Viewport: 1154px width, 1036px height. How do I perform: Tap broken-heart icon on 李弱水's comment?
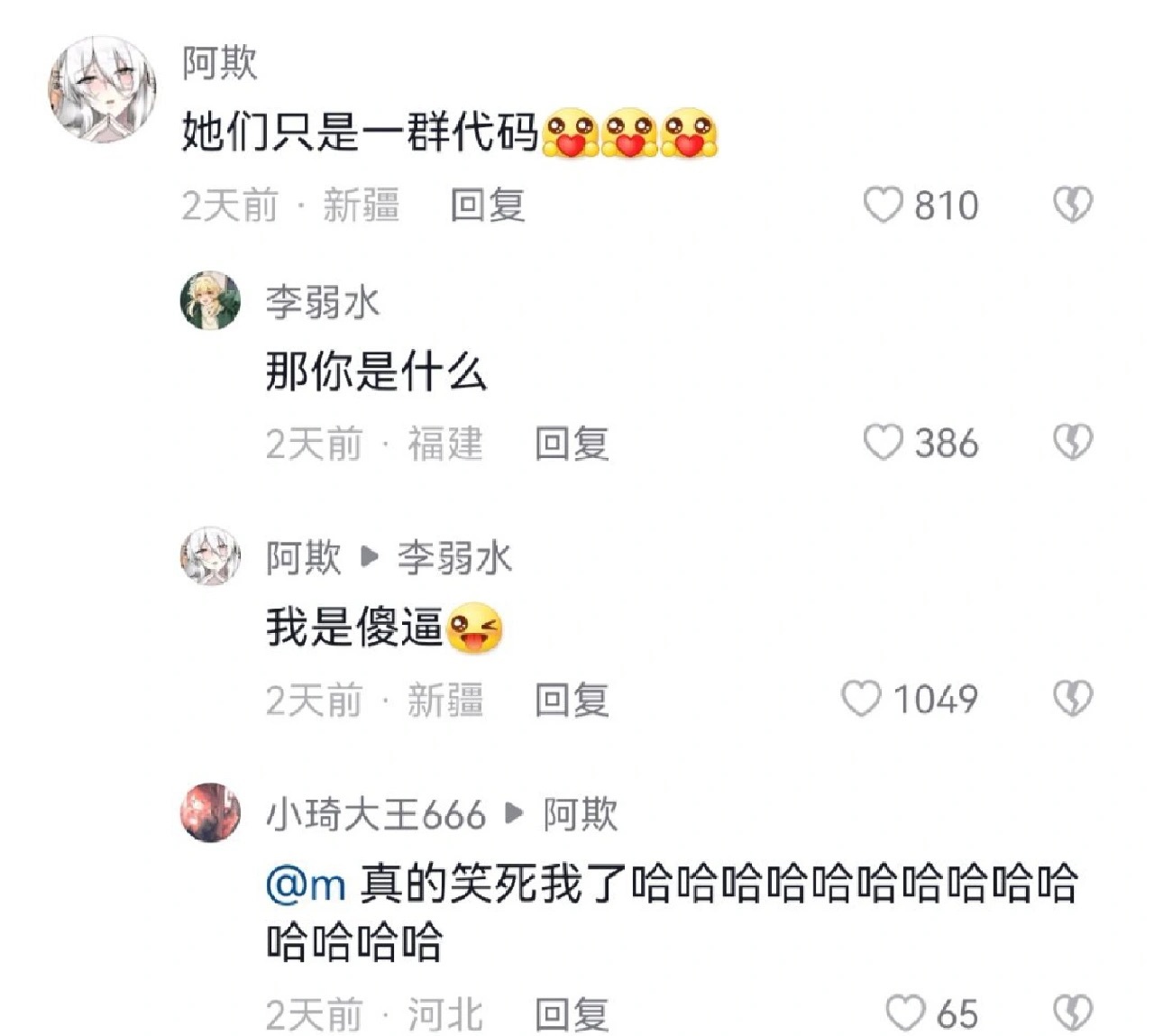(x=1073, y=443)
